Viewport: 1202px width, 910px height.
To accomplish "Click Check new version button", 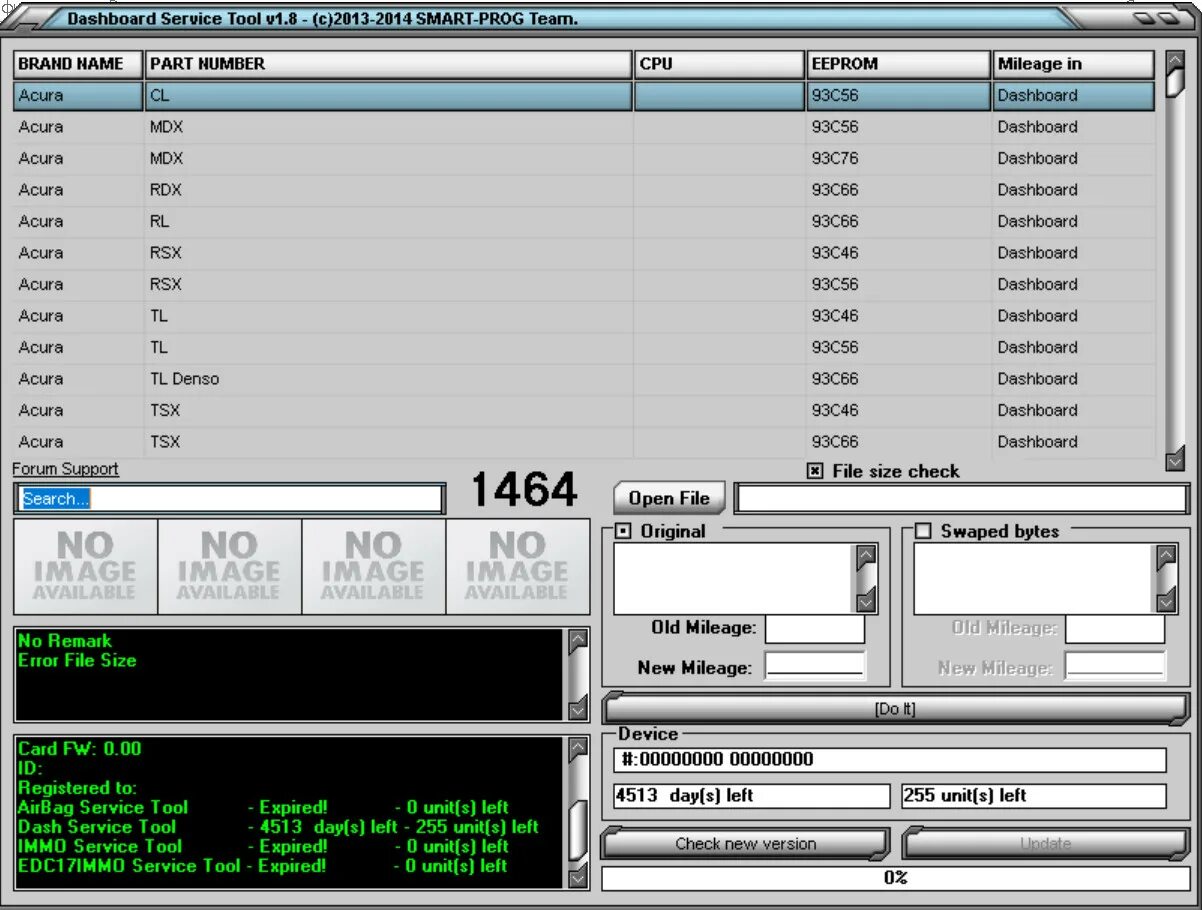I will coord(745,844).
